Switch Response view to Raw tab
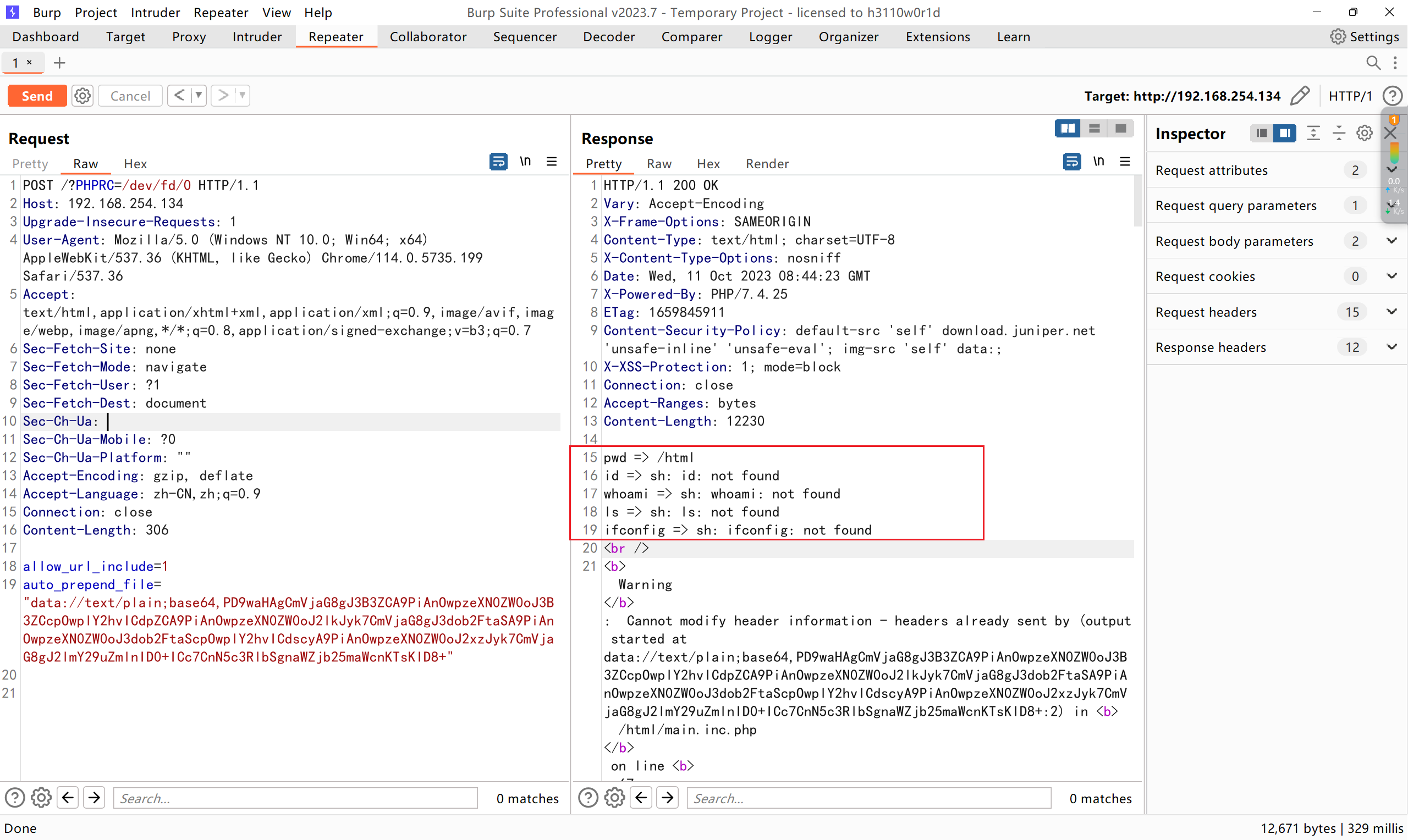The width and height of the screenshot is (1408, 840). [x=659, y=164]
